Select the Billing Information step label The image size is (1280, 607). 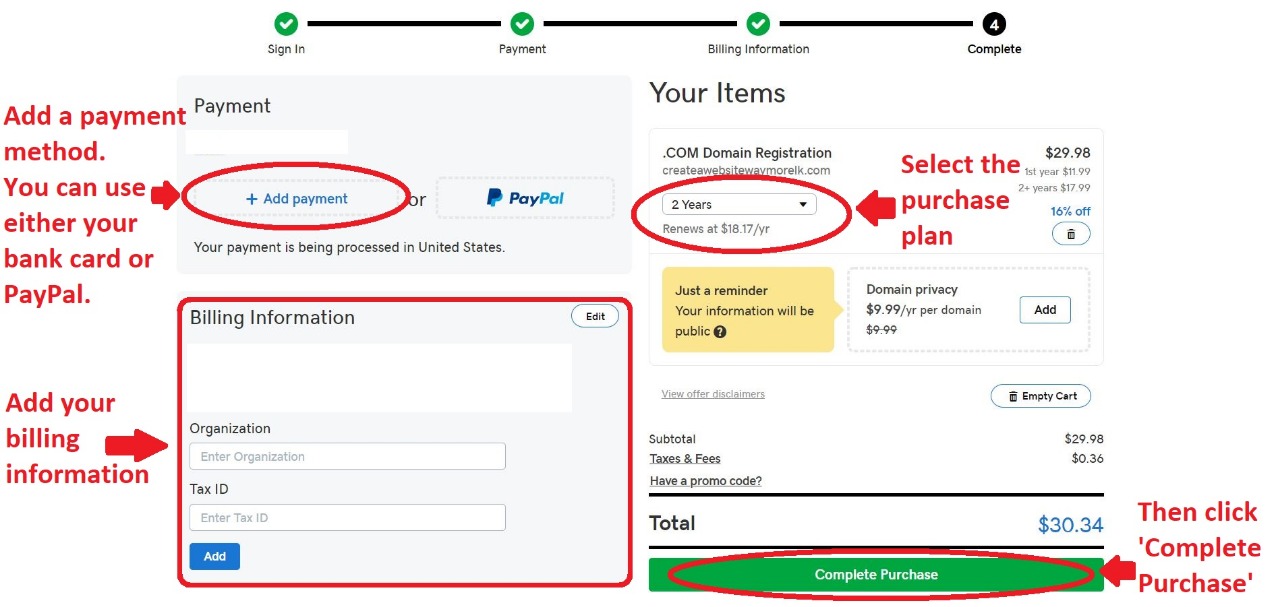click(758, 49)
